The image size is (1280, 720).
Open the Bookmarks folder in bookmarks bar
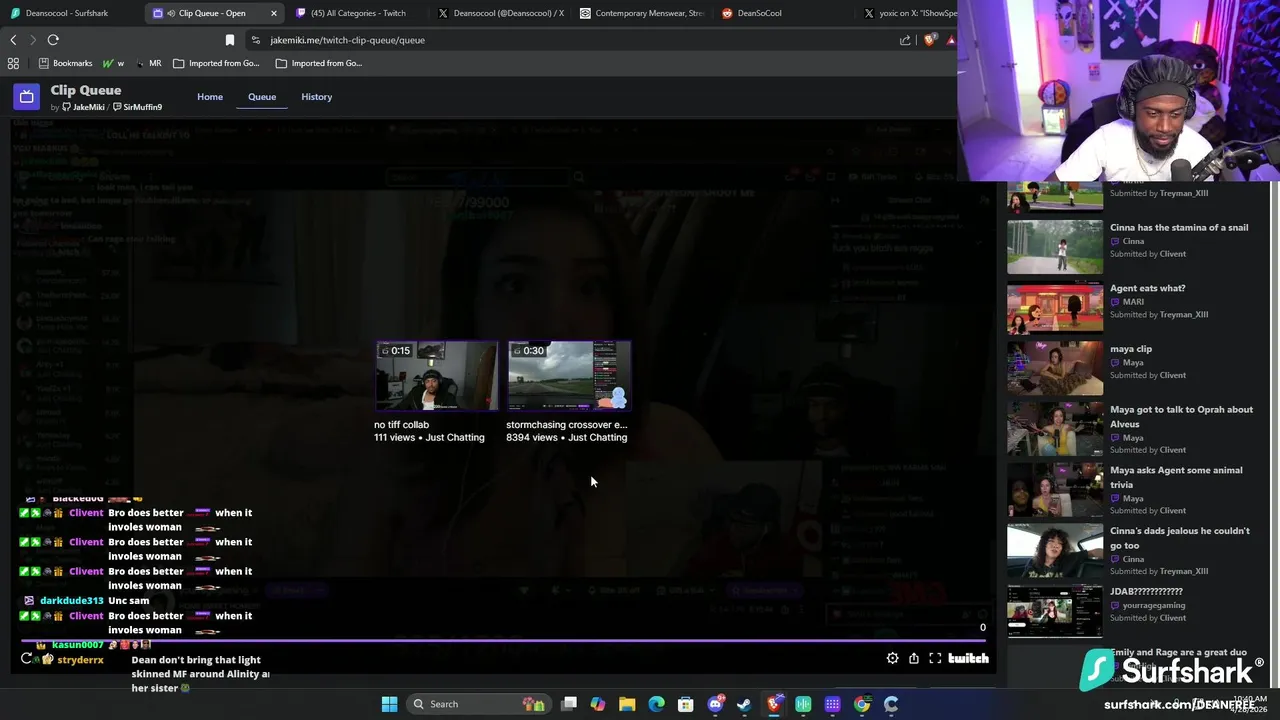coord(65,63)
